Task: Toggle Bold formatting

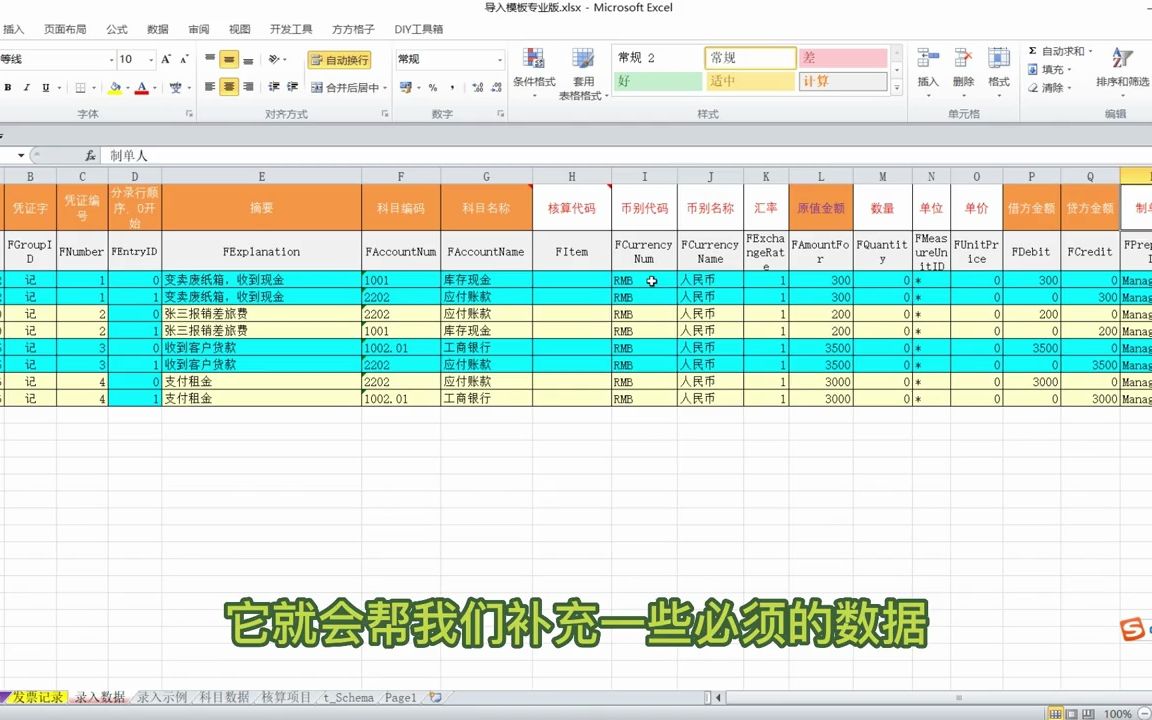Action: coord(8,88)
